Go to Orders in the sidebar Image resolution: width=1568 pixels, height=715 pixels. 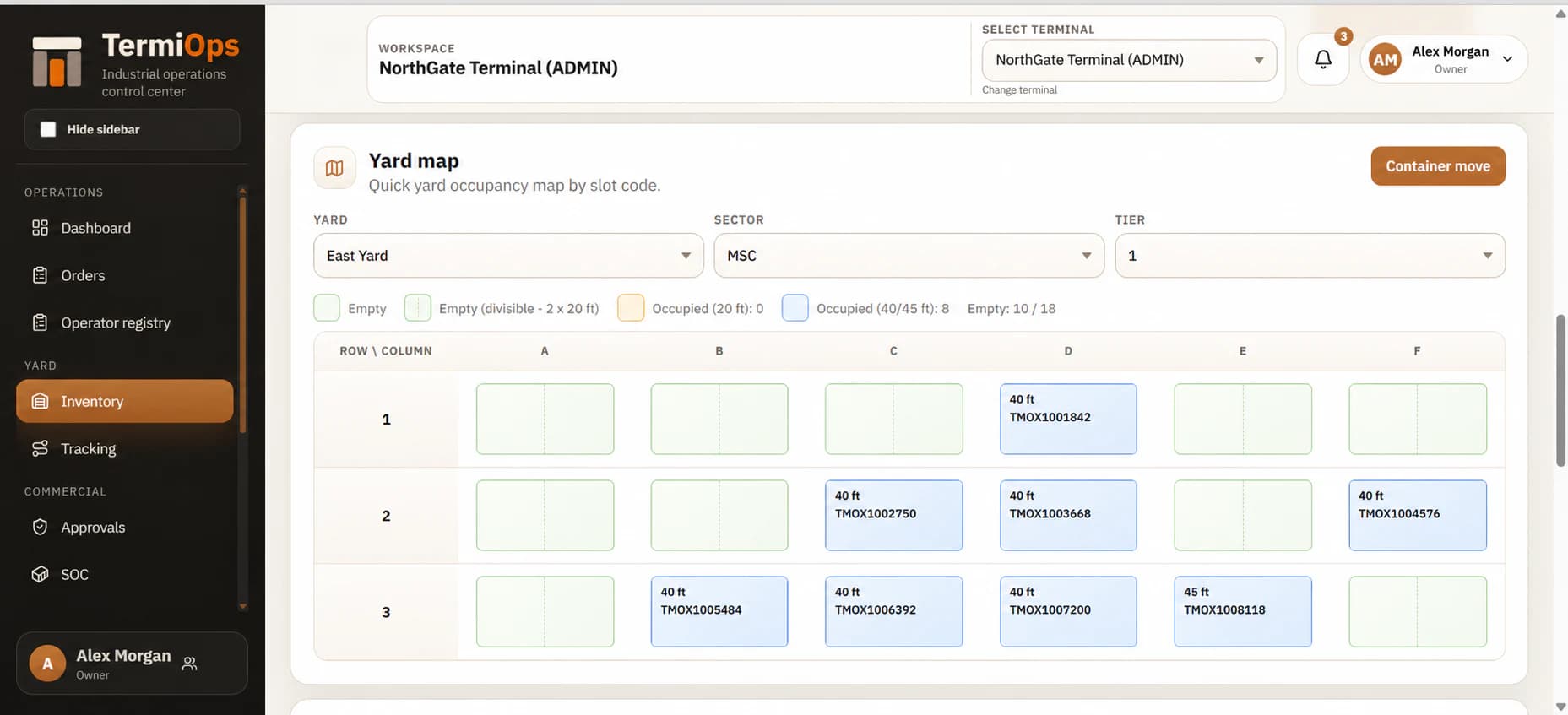tap(124, 275)
